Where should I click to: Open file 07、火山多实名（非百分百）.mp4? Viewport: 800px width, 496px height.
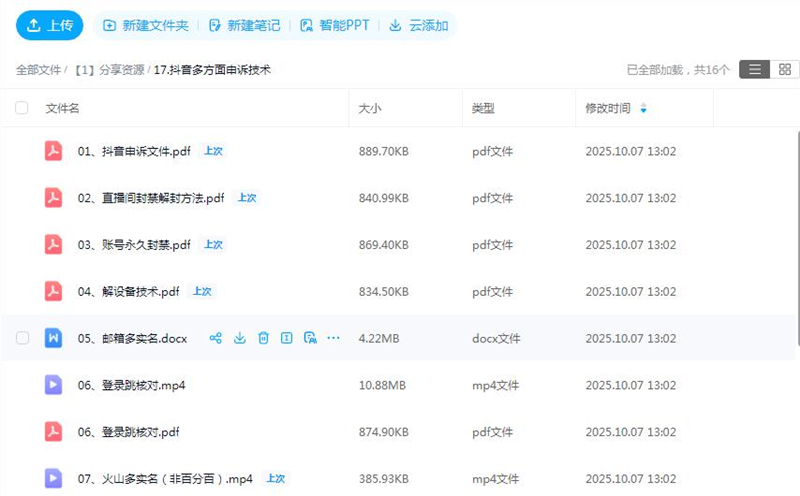click(165, 479)
